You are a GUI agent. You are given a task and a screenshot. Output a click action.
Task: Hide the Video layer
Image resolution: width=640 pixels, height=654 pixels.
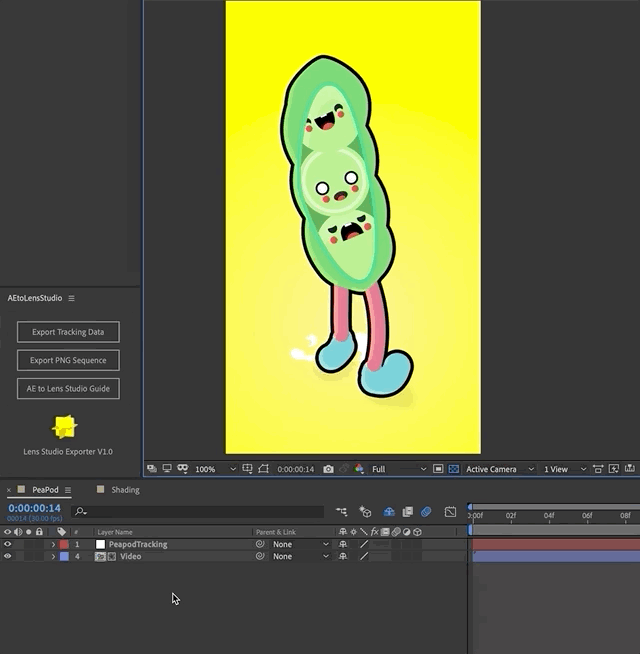pos(7,557)
